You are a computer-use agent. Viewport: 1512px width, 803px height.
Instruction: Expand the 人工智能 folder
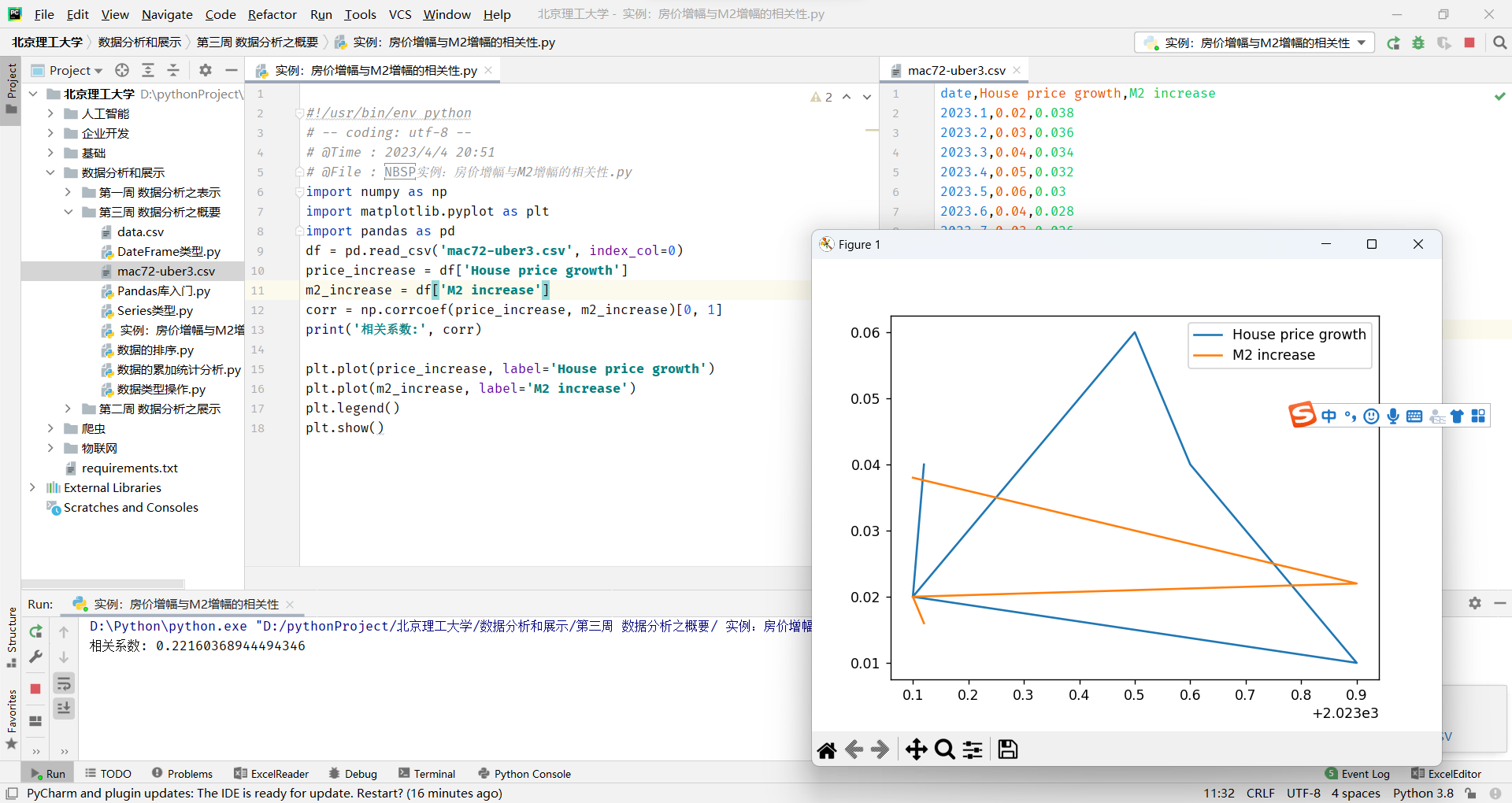pos(50,113)
